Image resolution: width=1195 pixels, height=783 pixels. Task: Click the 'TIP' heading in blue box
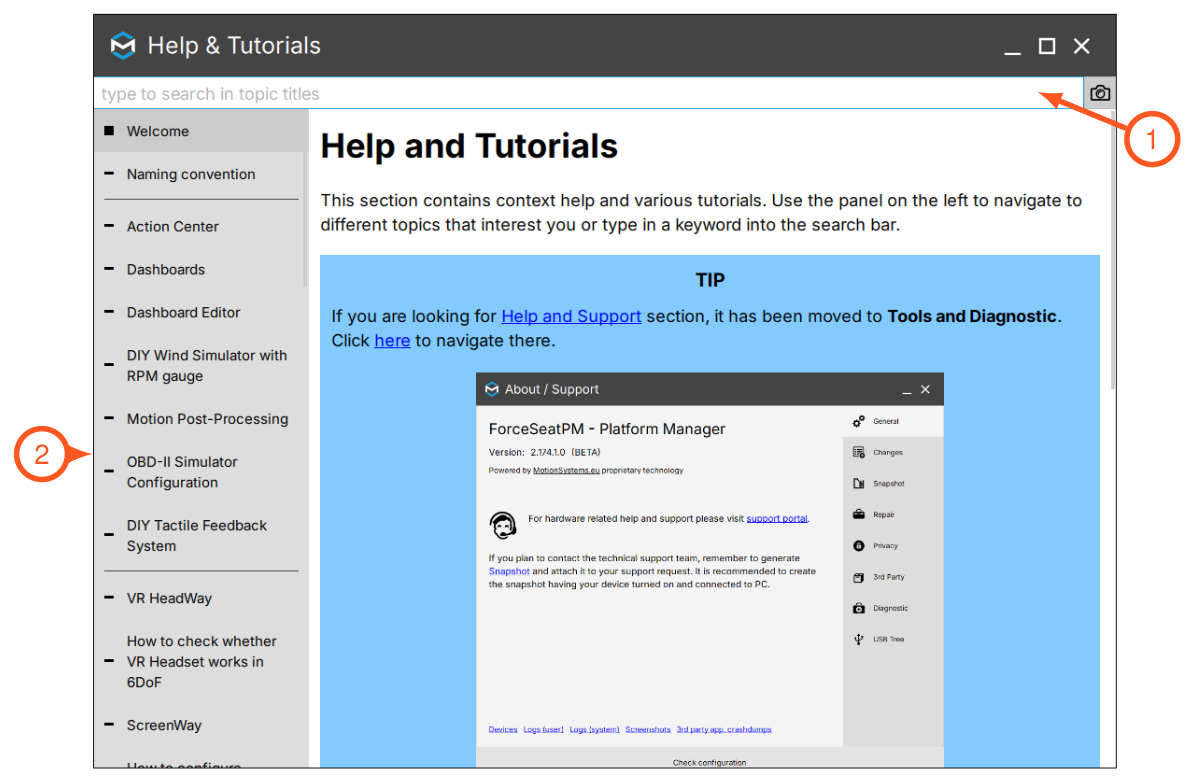(710, 280)
